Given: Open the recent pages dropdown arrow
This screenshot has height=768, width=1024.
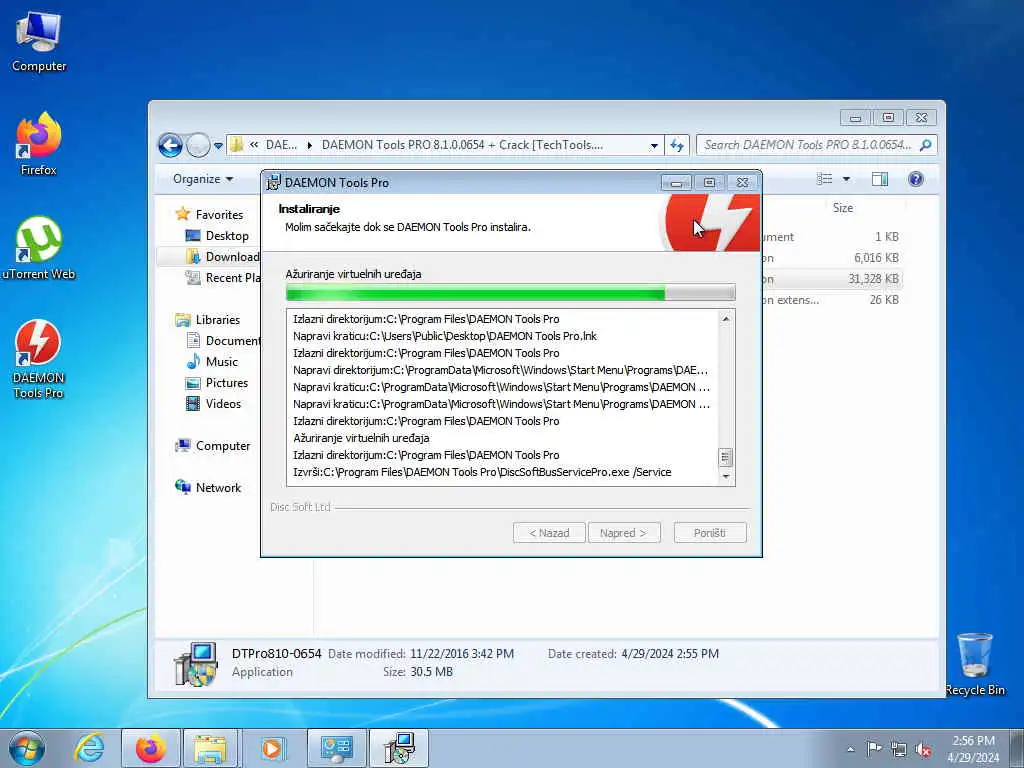Looking at the screenshot, I should tap(218, 146).
